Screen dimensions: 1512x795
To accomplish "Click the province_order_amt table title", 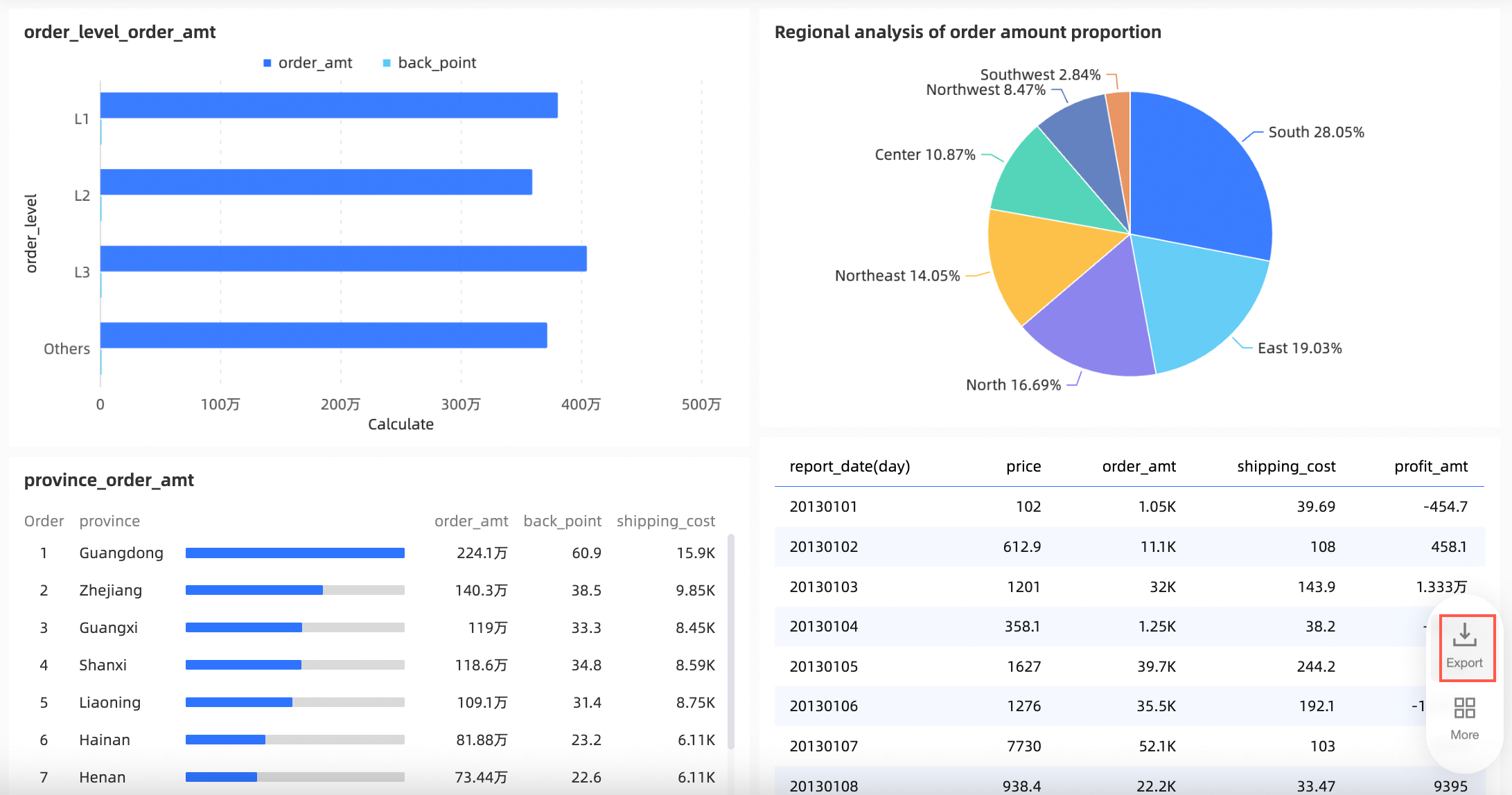I will click(109, 480).
